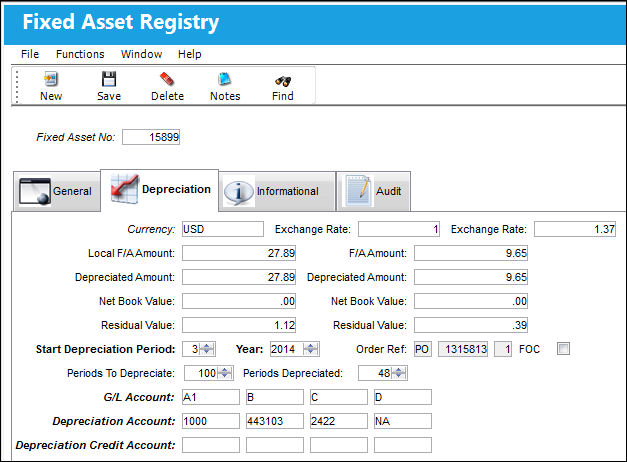This screenshot has height=462, width=627.
Task: Click the toolbar drag handle dots
Action: (17, 86)
